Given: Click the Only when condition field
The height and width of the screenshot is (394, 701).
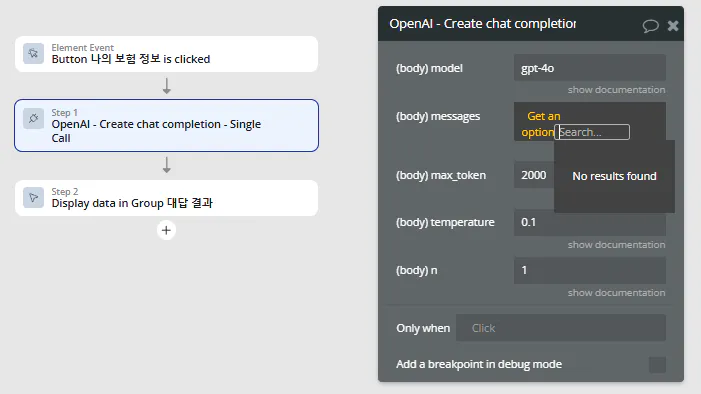Looking at the screenshot, I should pos(561,328).
